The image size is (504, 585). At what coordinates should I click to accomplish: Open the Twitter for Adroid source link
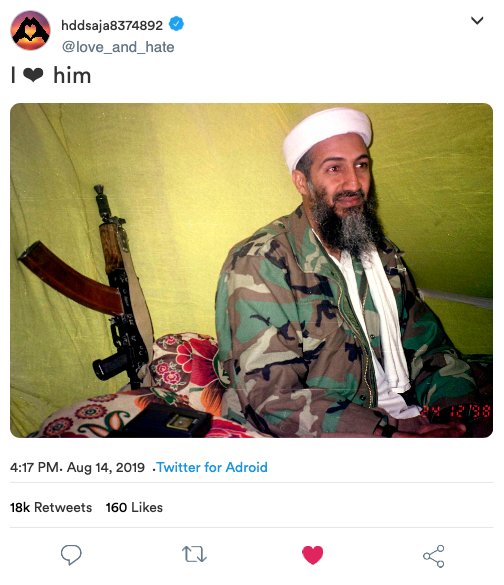pyautogui.click(x=212, y=467)
